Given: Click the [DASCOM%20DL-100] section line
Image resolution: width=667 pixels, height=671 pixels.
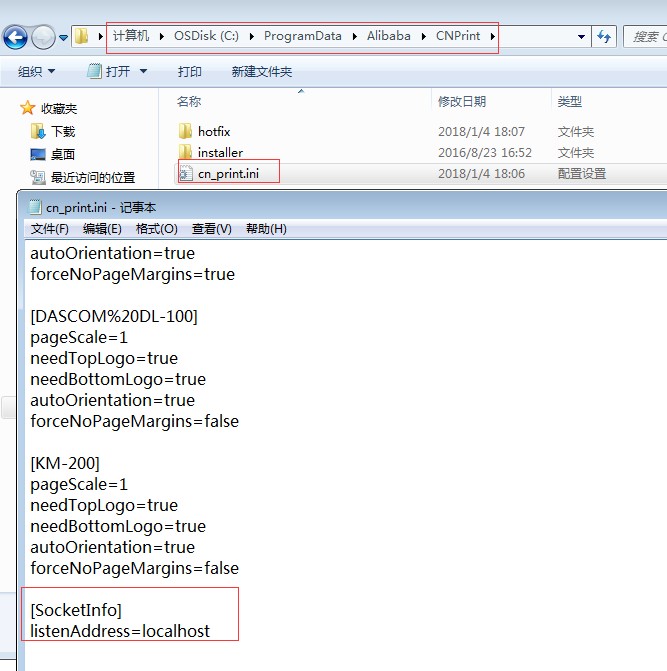Looking at the screenshot, I should pos(114,317).
